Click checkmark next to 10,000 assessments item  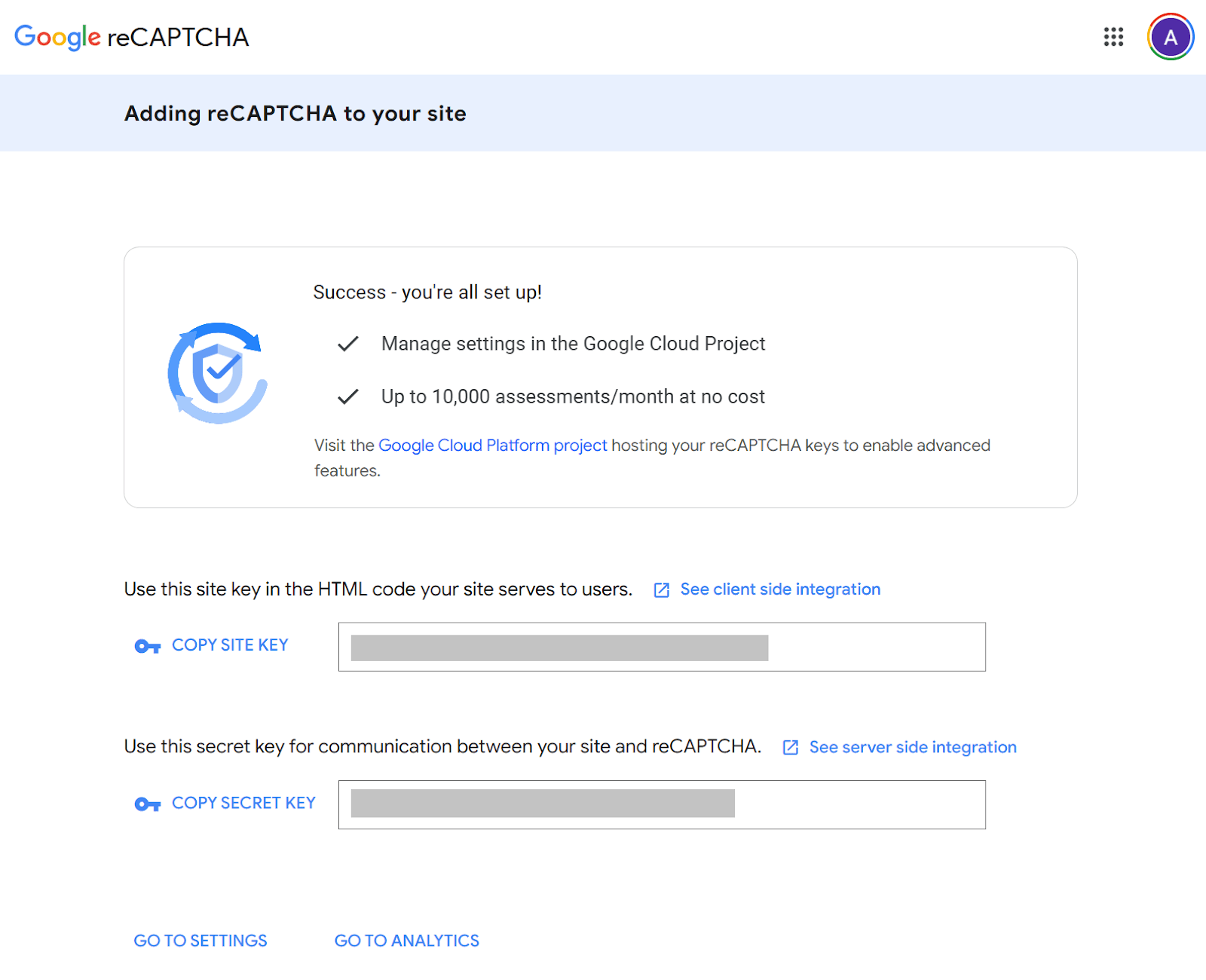point(348,397)
